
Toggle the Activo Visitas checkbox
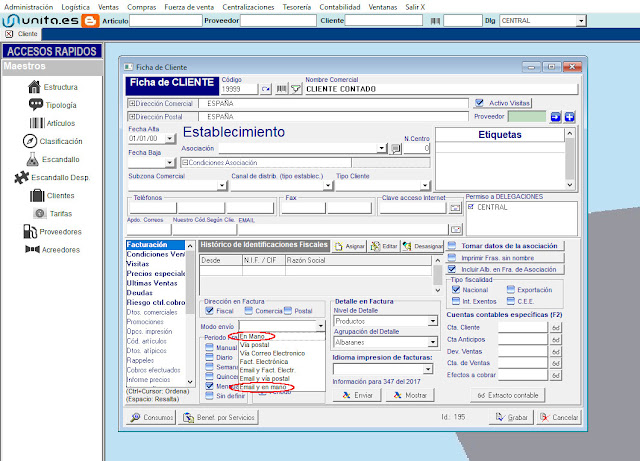(x=482, y=103)
